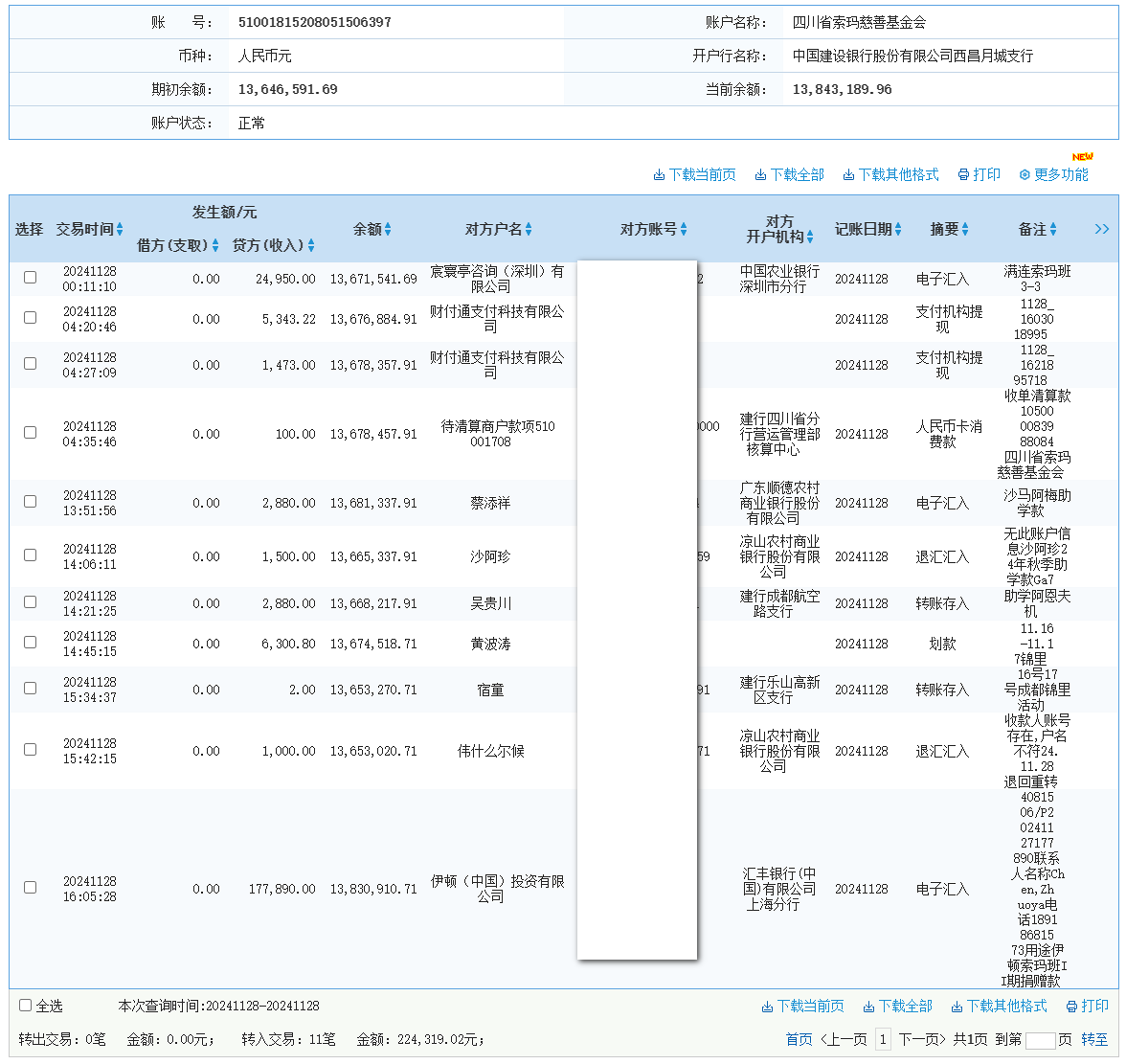Click 中国建设银行股份有限公司西昌月城支行 text
The height and width of the screenshot is (1064, 1126).
tap(912, 56)
